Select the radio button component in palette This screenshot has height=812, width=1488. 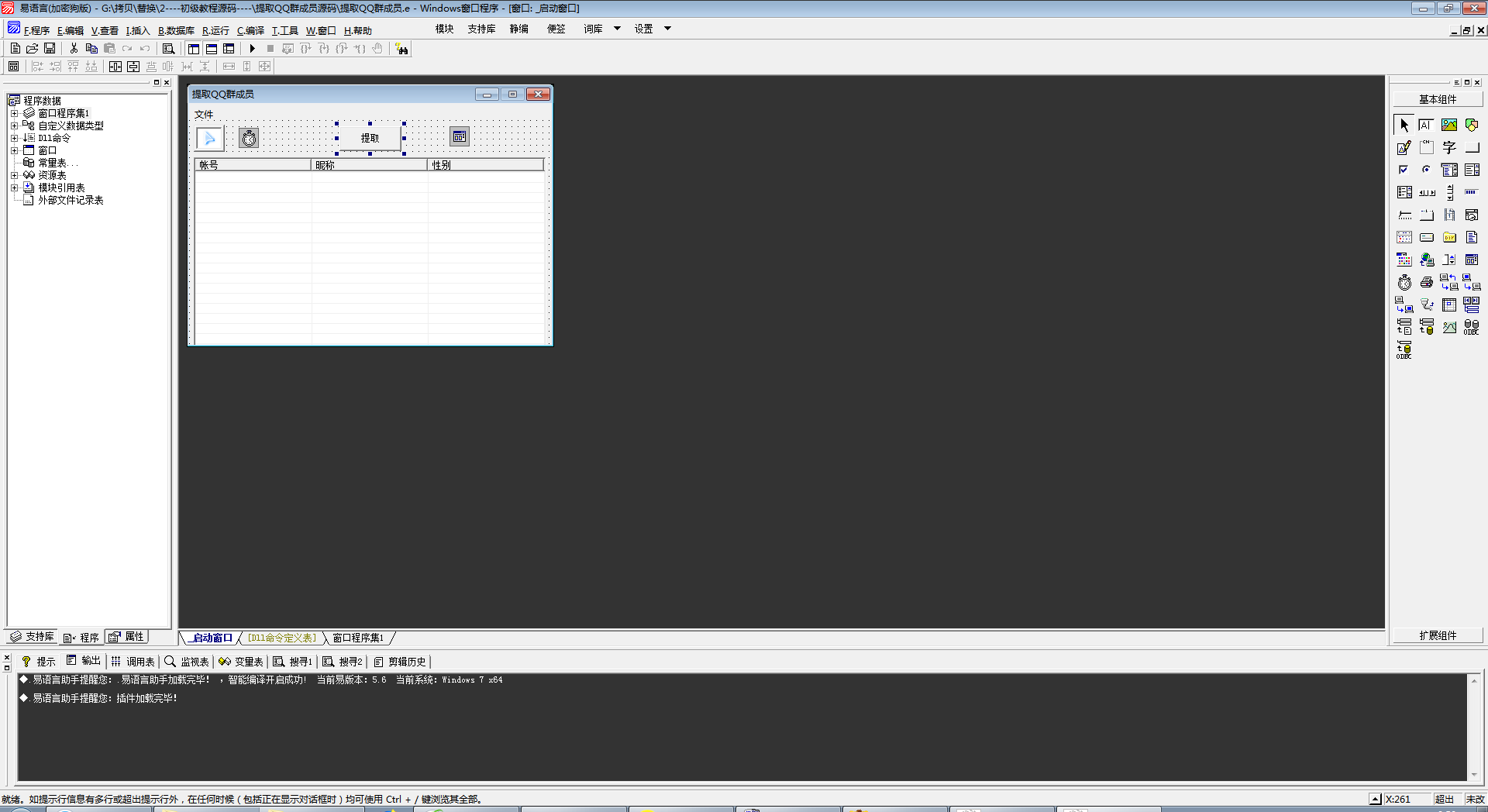[1427, 170]
